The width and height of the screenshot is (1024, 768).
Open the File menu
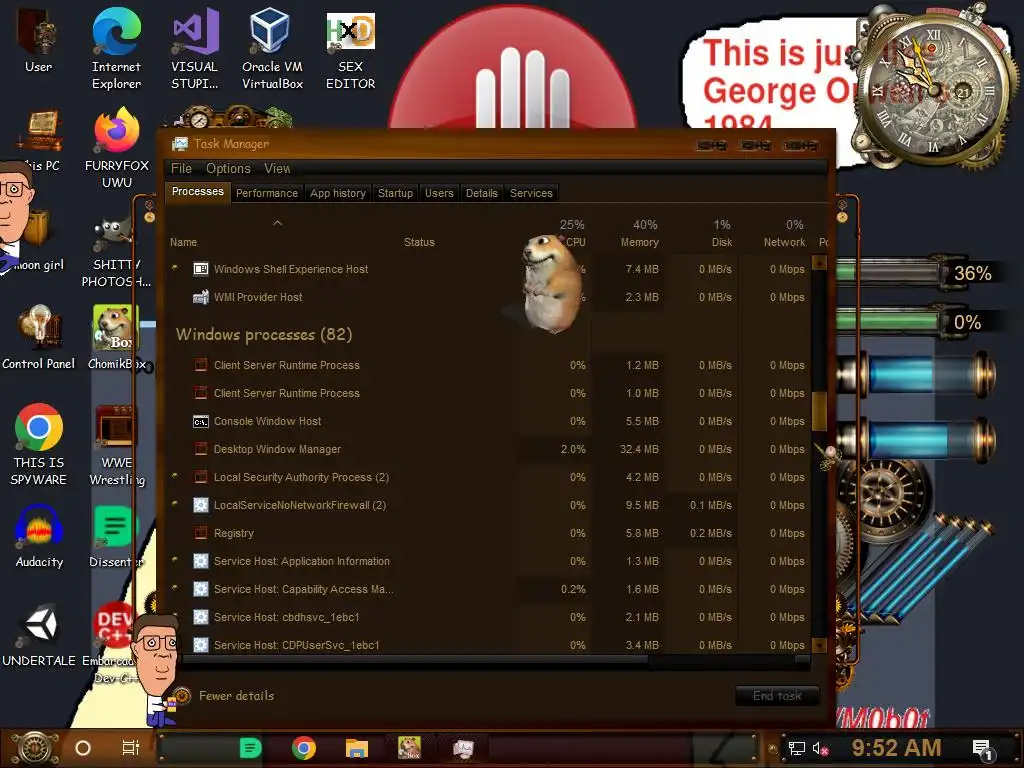(182, 168)
